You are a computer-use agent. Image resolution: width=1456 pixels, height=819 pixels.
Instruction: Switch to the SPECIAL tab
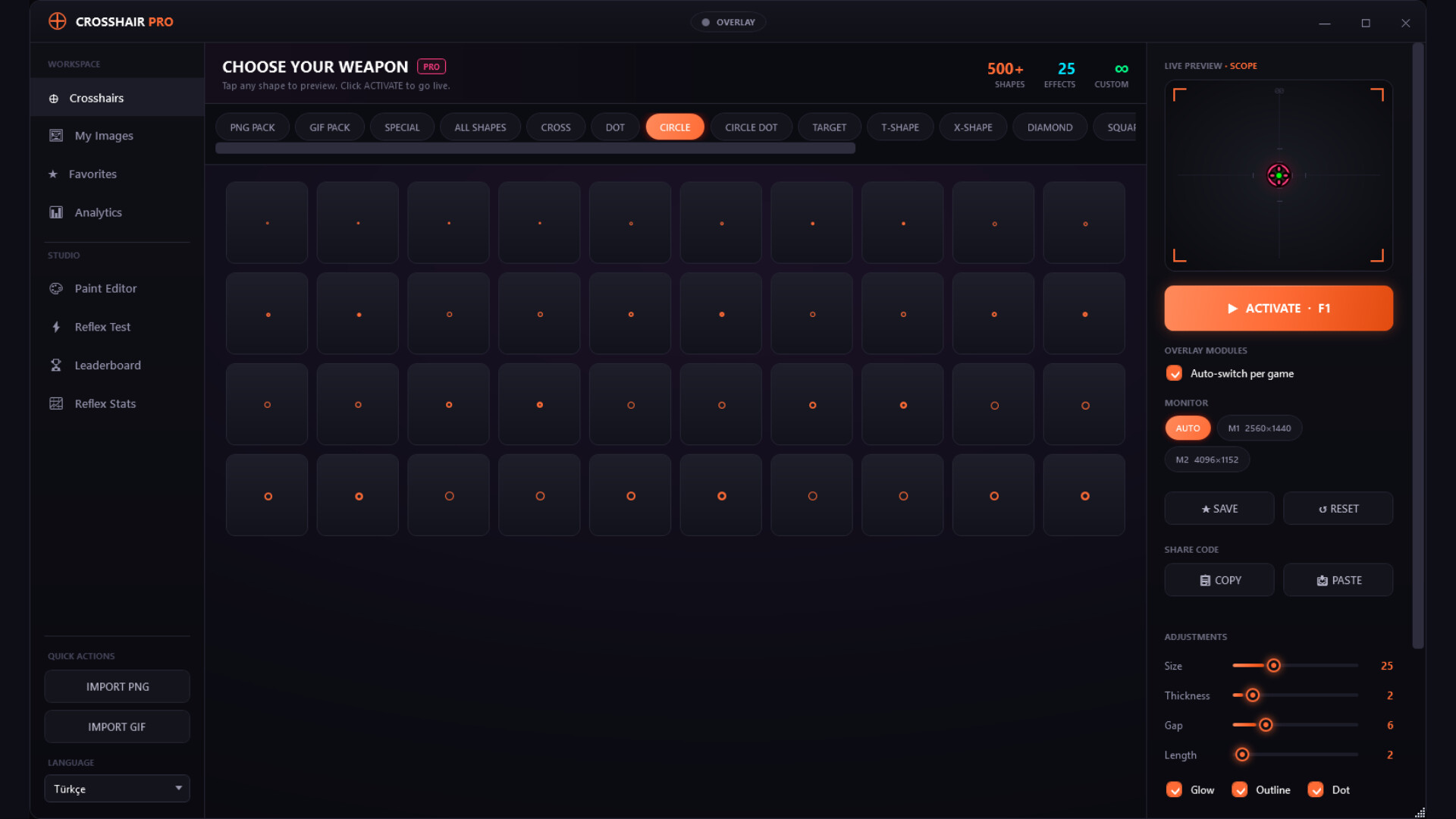coord(402,127)
